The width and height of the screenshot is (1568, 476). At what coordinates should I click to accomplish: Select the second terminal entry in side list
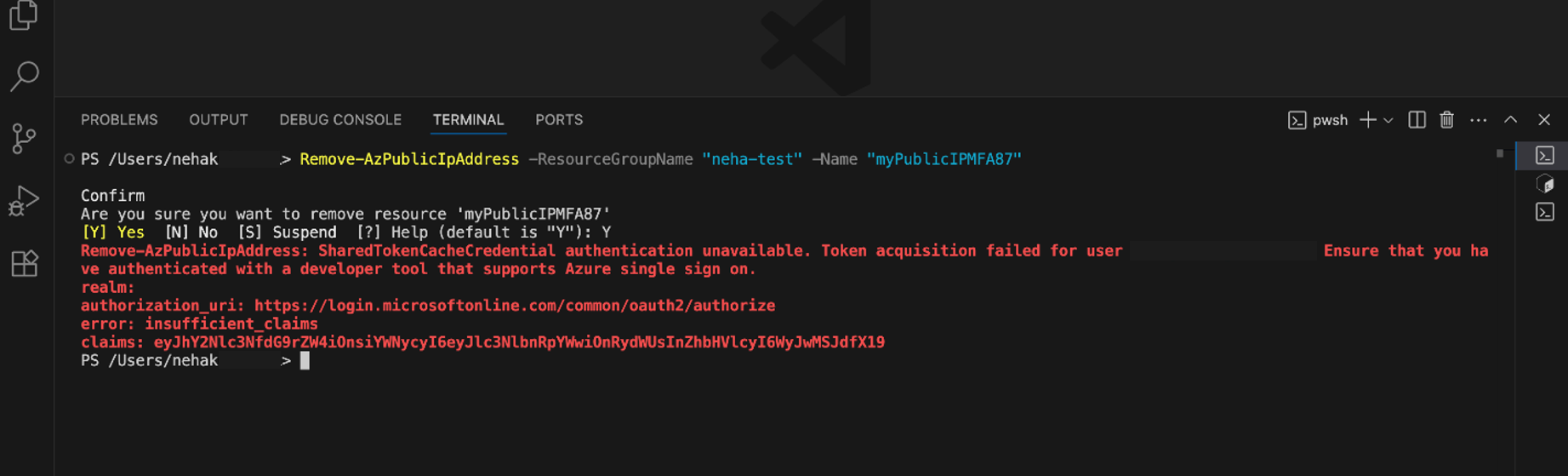tap(1544, 184)
